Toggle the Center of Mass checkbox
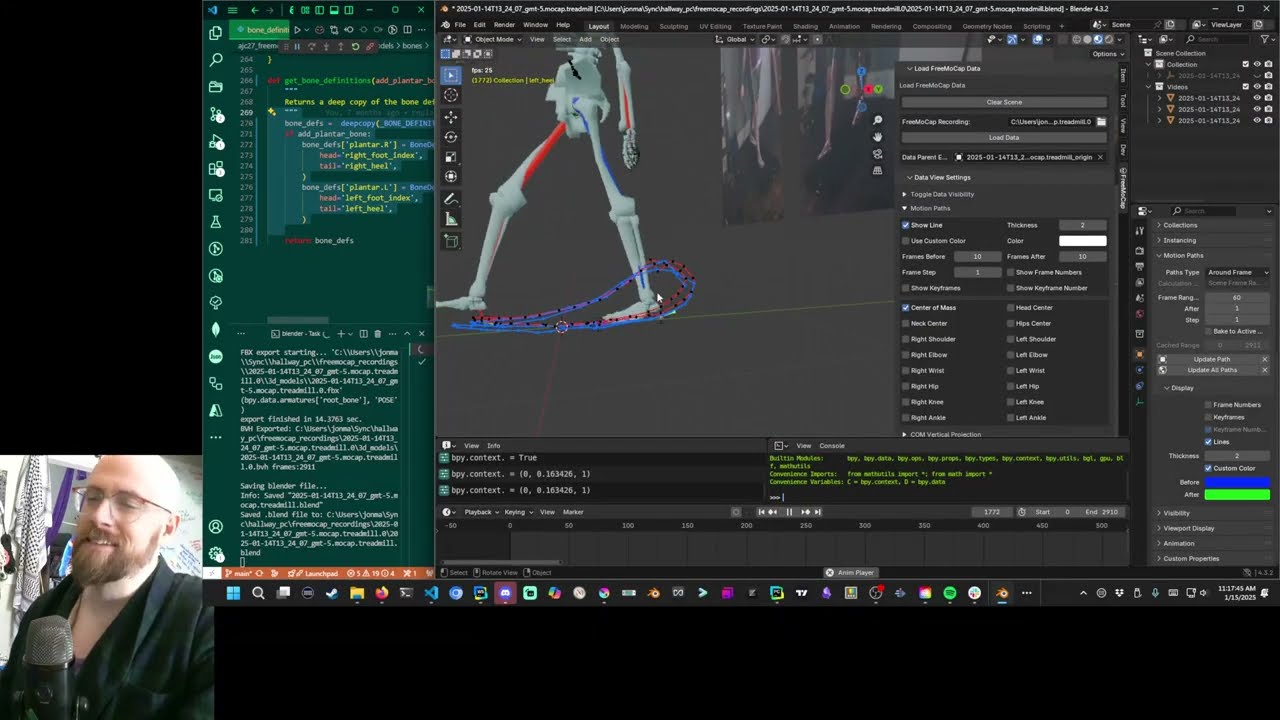The width and height of the screenshot is (1280, 720). (906, 307)
